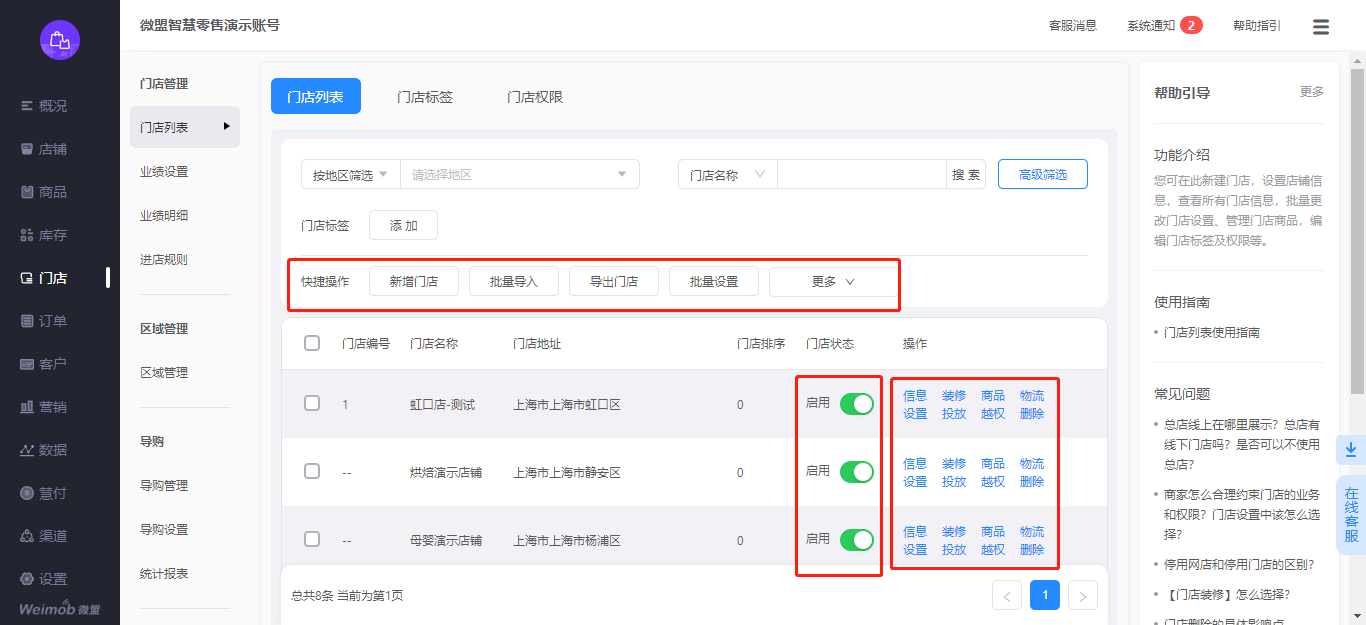Toggle off 烘焙演示店铺 store status
Viewport: 1366px width, 625px height.
[856, 472]
